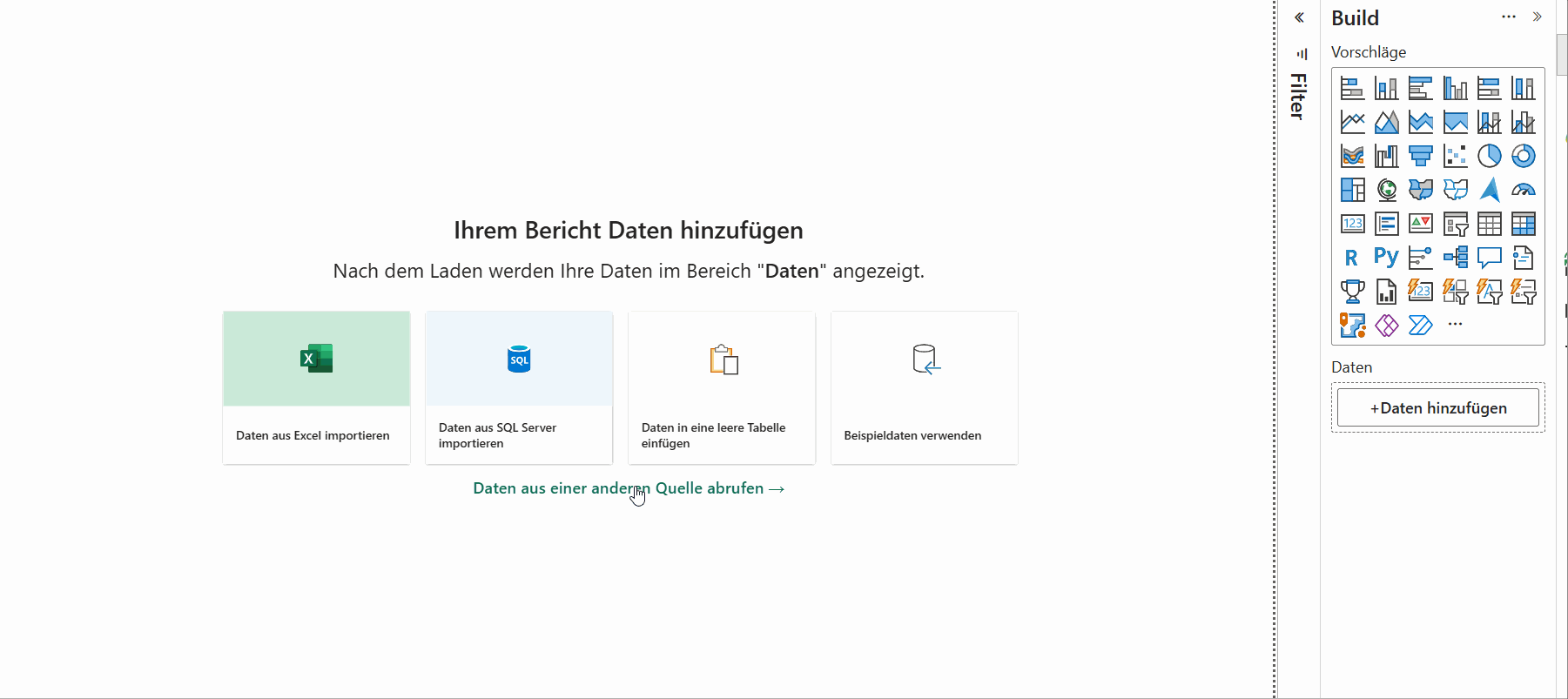The width and height of the screenshot is (1568, 699).
Task: Collapse the Build pane with right chevrons
Action: [1538, 17]
